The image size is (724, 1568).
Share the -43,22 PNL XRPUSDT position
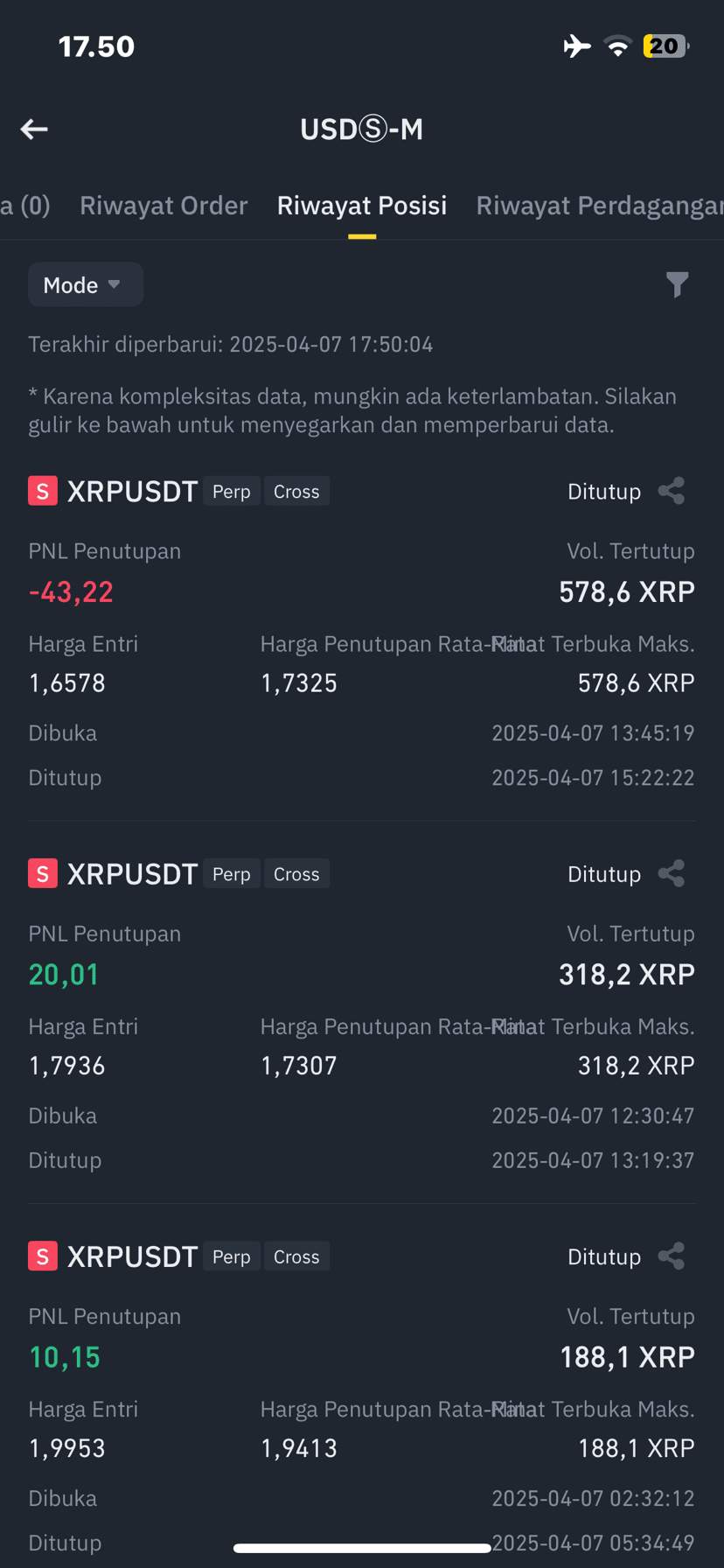671,491
